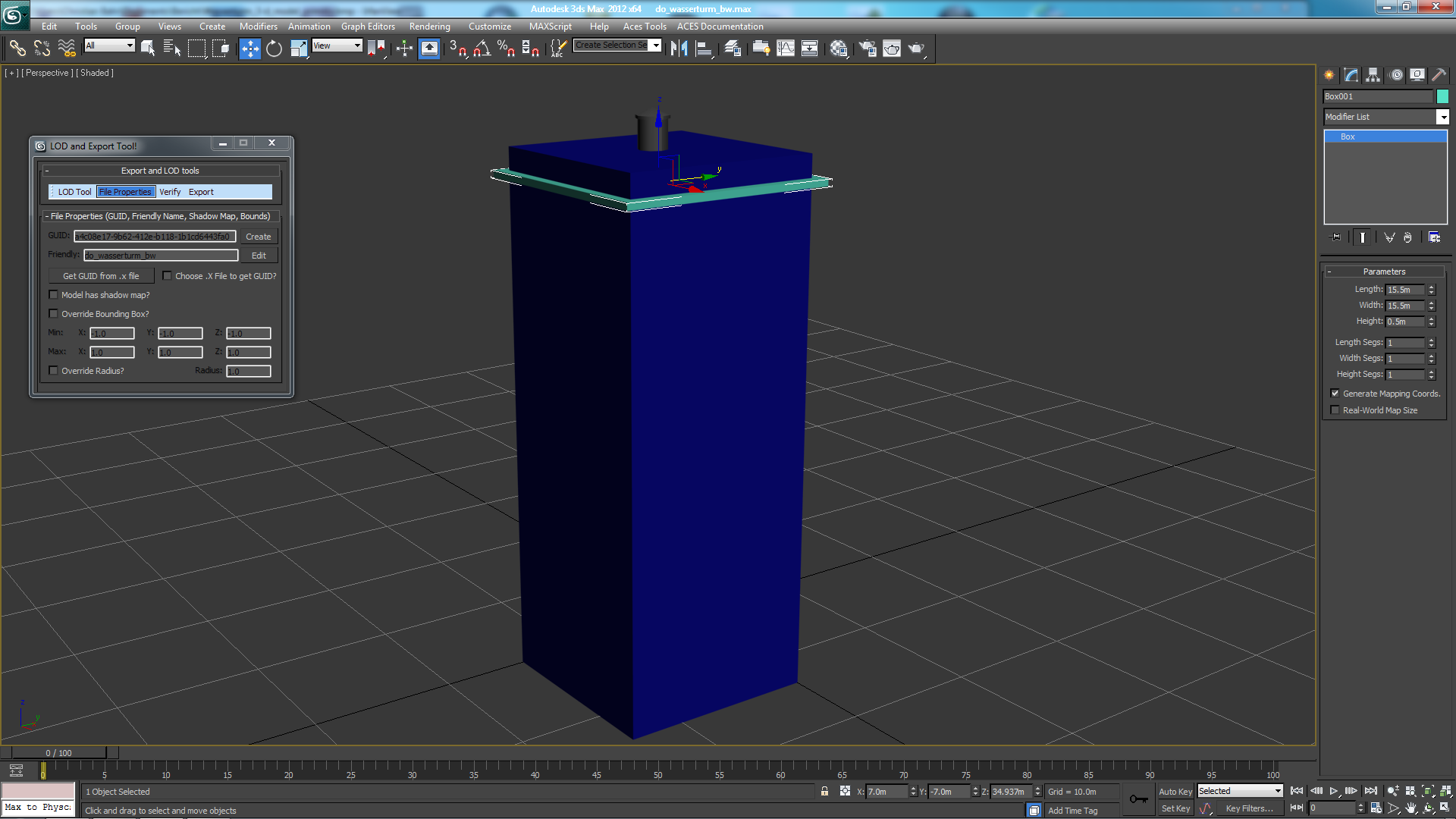Open the Modifier List dropdown
The width and height of the screenshot is (1456, 819).
(1442, 117)
